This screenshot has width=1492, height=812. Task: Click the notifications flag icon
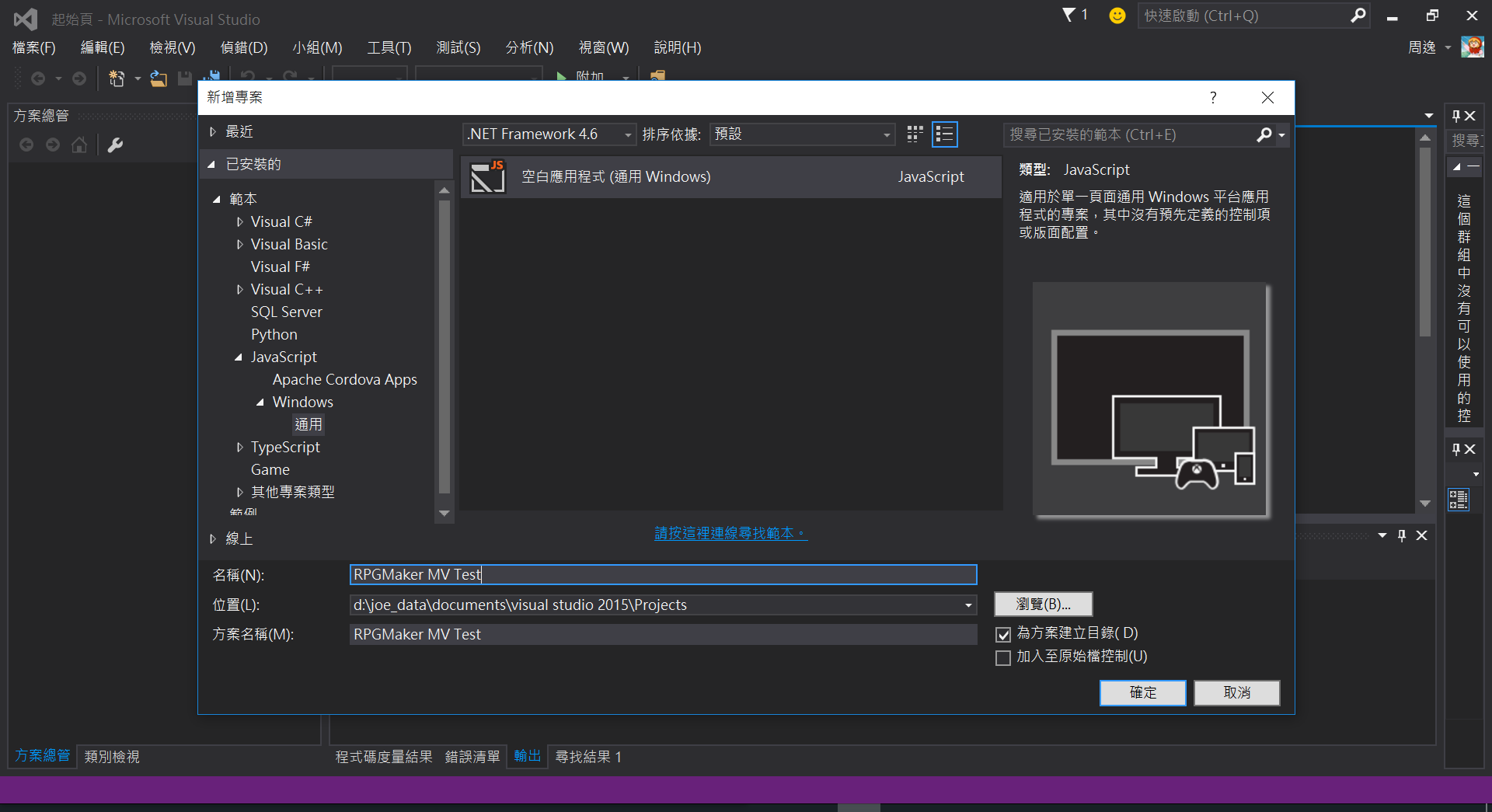click(1069, 15)
